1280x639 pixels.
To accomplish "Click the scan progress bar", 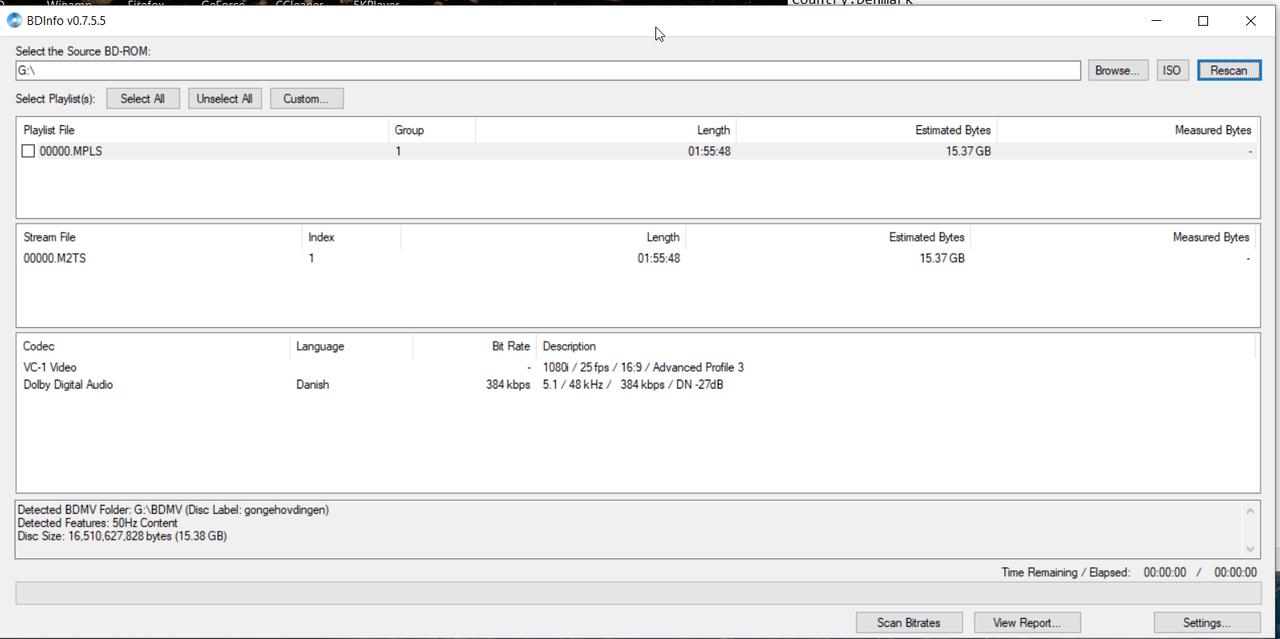I will coord(638,593).
